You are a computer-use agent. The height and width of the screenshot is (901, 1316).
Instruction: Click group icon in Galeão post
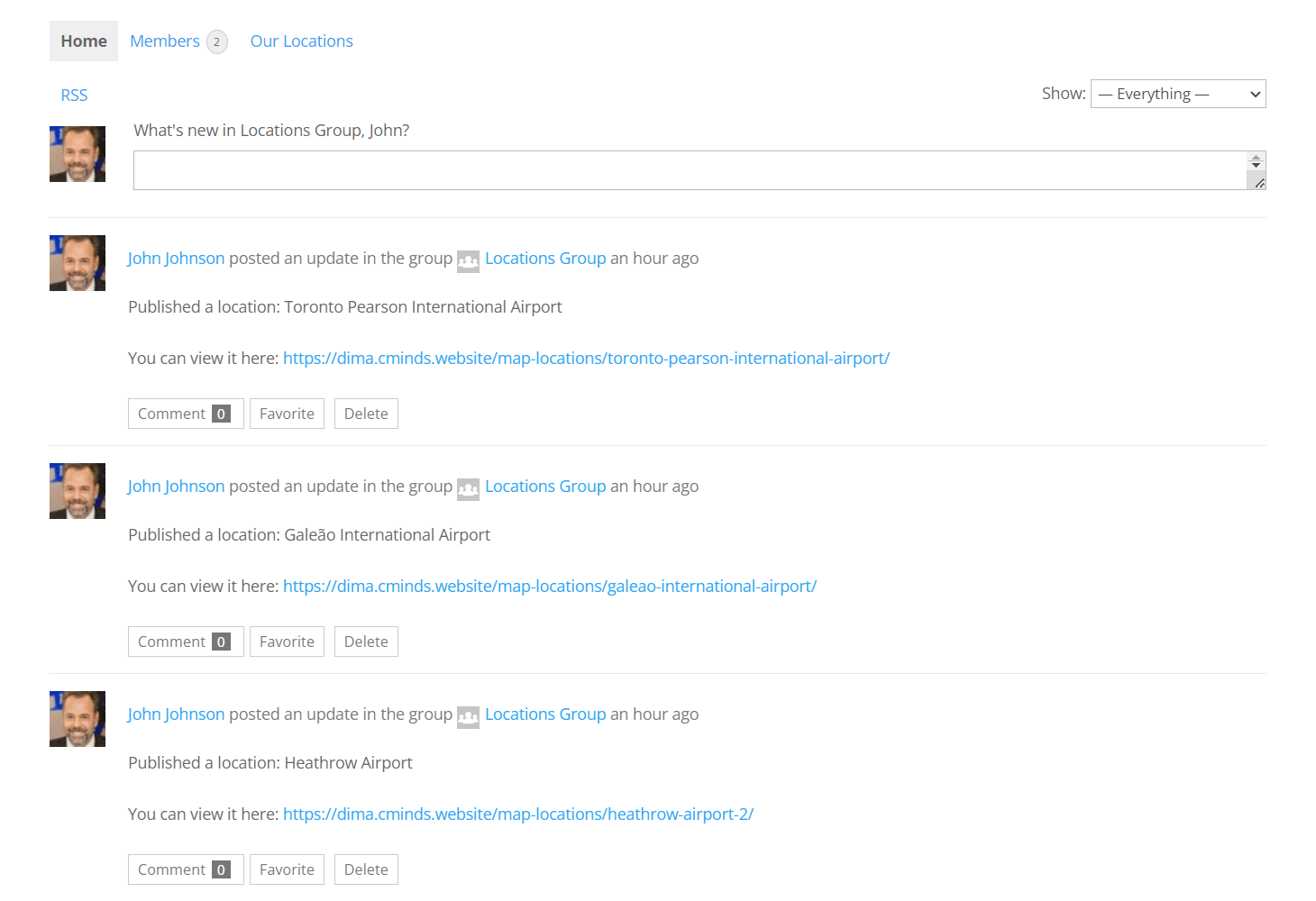[x=468, y=489]
